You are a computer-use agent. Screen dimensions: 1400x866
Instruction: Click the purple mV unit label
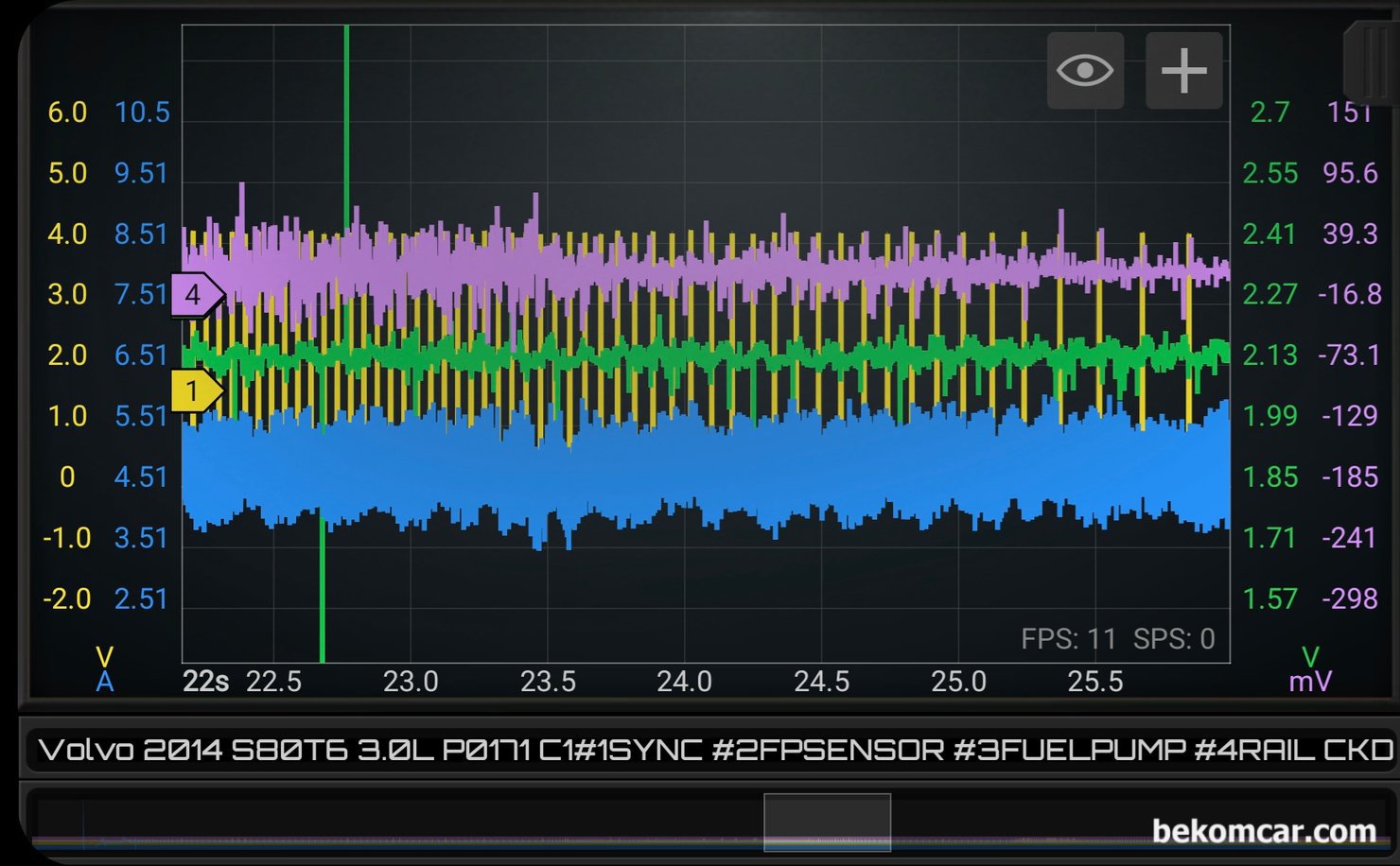1310,682
